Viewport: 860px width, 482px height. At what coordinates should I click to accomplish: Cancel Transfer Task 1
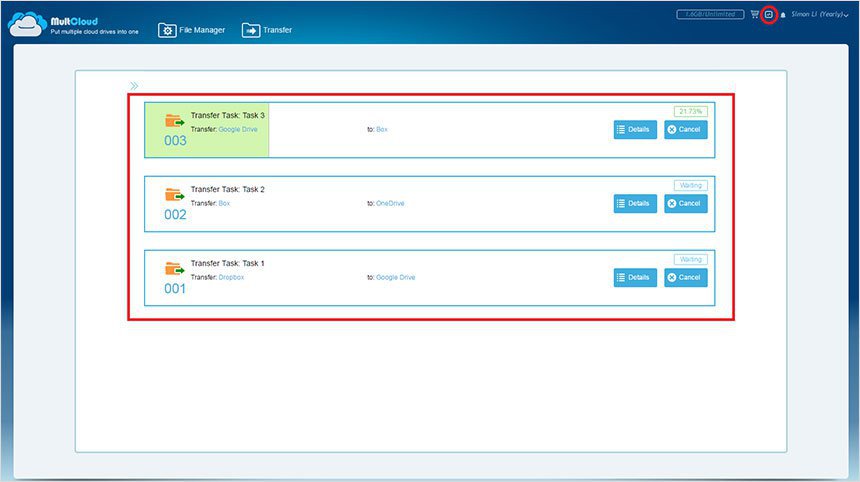686,277
